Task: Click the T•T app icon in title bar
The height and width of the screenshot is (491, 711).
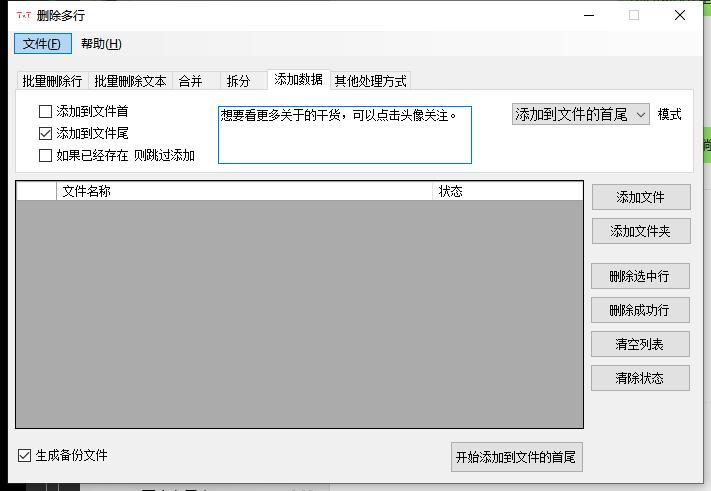Action: coord(23,15)
